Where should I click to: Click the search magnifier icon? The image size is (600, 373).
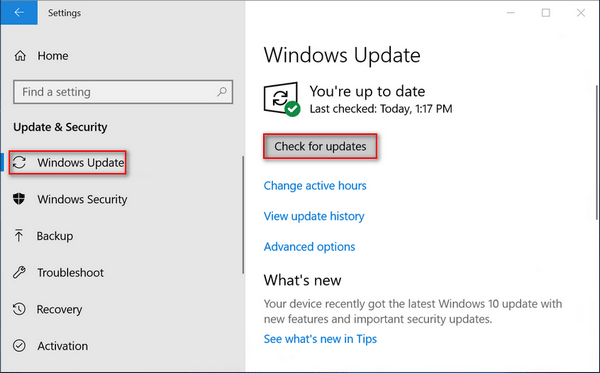222,92
